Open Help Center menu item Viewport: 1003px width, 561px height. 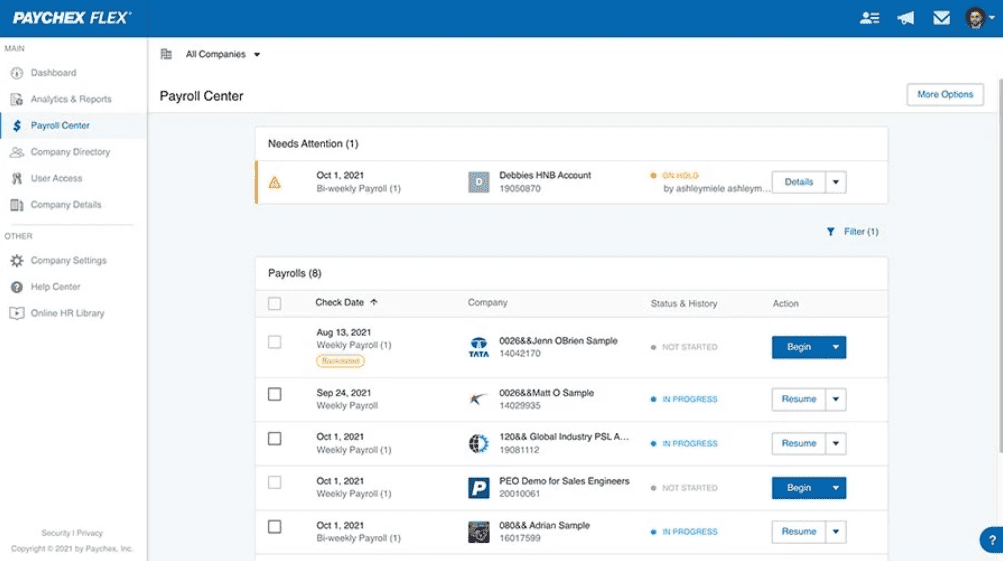[56, 287]
